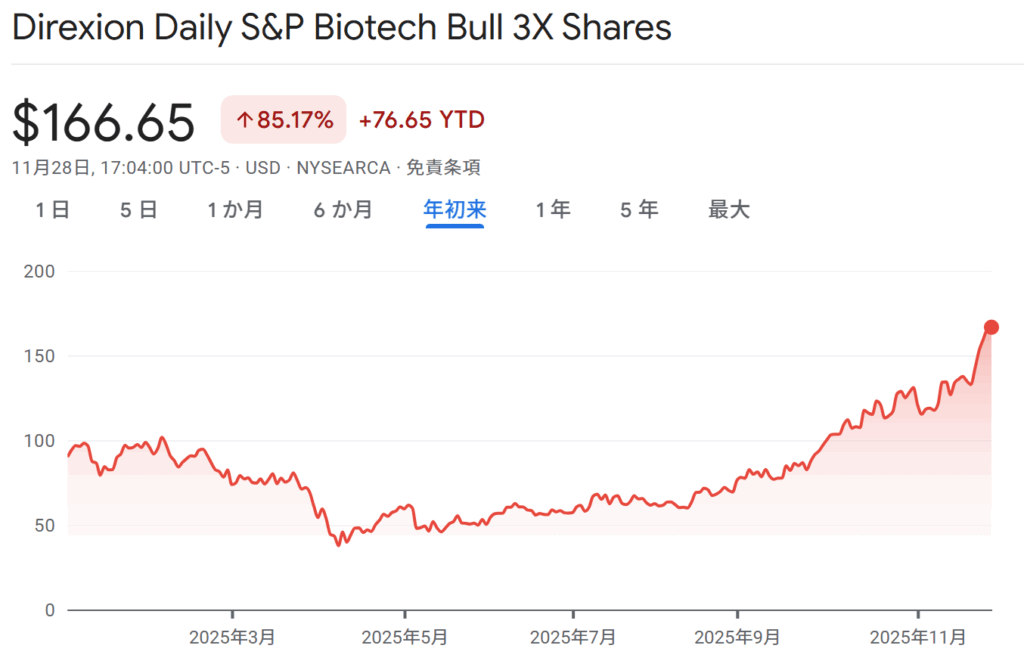Click the 85.17% up-arrow change badge
The height and width of the screenshot is (667, 1024).
[284, 121]
